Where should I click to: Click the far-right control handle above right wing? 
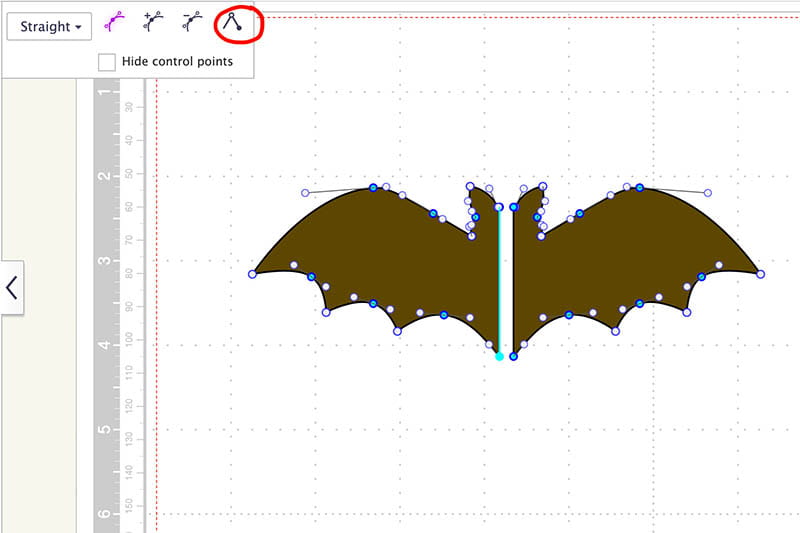(707, 193)
